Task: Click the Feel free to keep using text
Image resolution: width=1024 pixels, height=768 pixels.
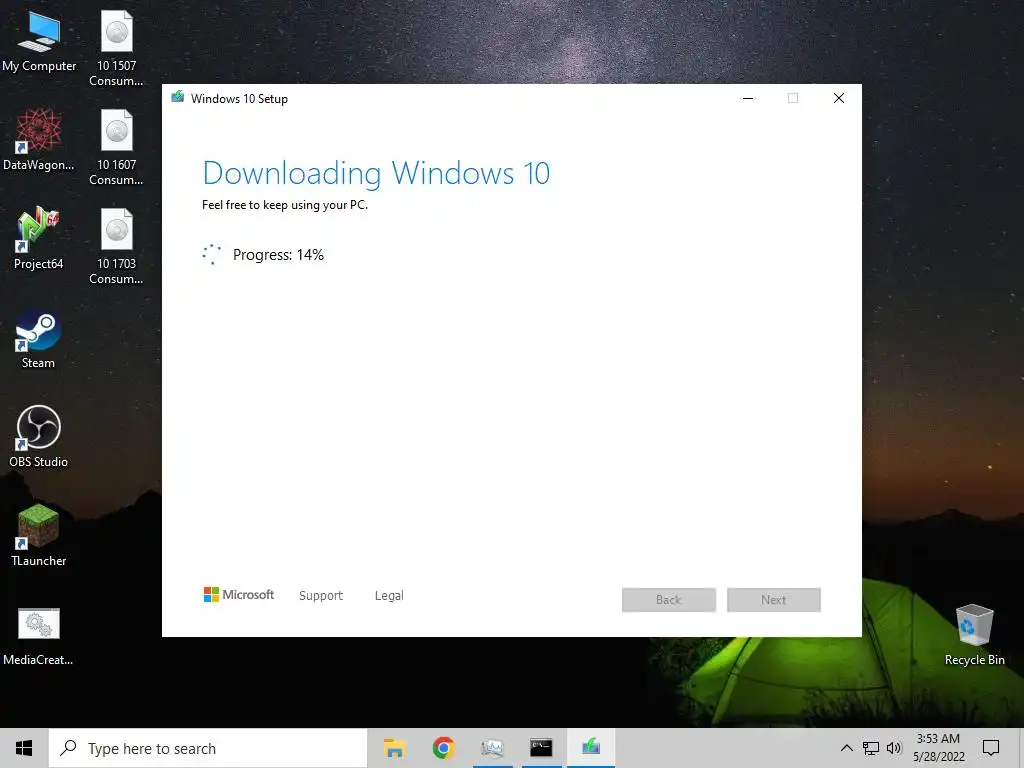Action: pos(285,205)
